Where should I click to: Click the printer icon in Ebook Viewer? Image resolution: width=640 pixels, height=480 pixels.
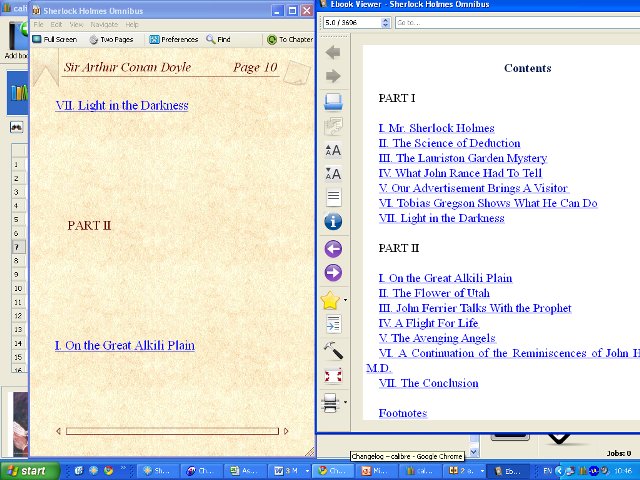click(330, 402)
